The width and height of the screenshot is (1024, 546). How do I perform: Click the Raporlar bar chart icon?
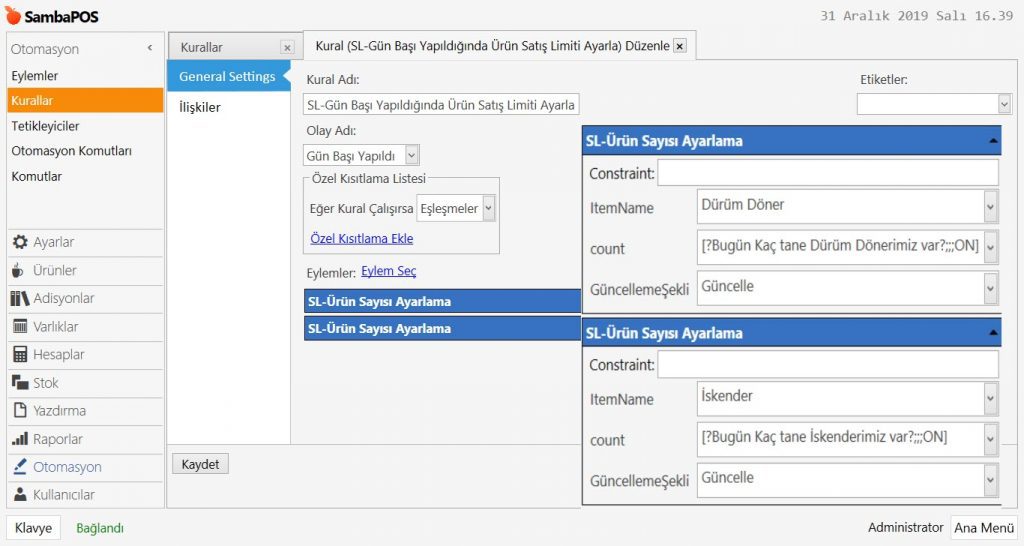click(x=21, y=439)
